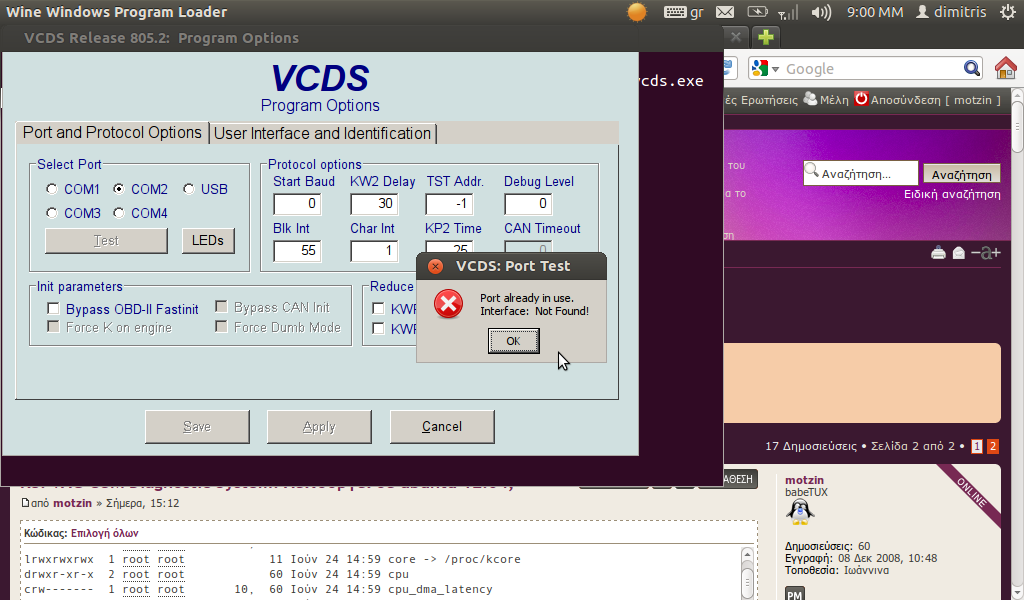This screenshot has width=1024, height=600.
Task: Click the red error icon in Port Test dialog
Action: 449,304
